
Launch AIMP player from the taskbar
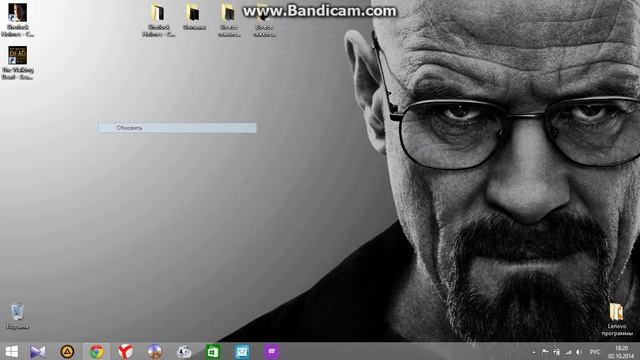click(67, 351)
